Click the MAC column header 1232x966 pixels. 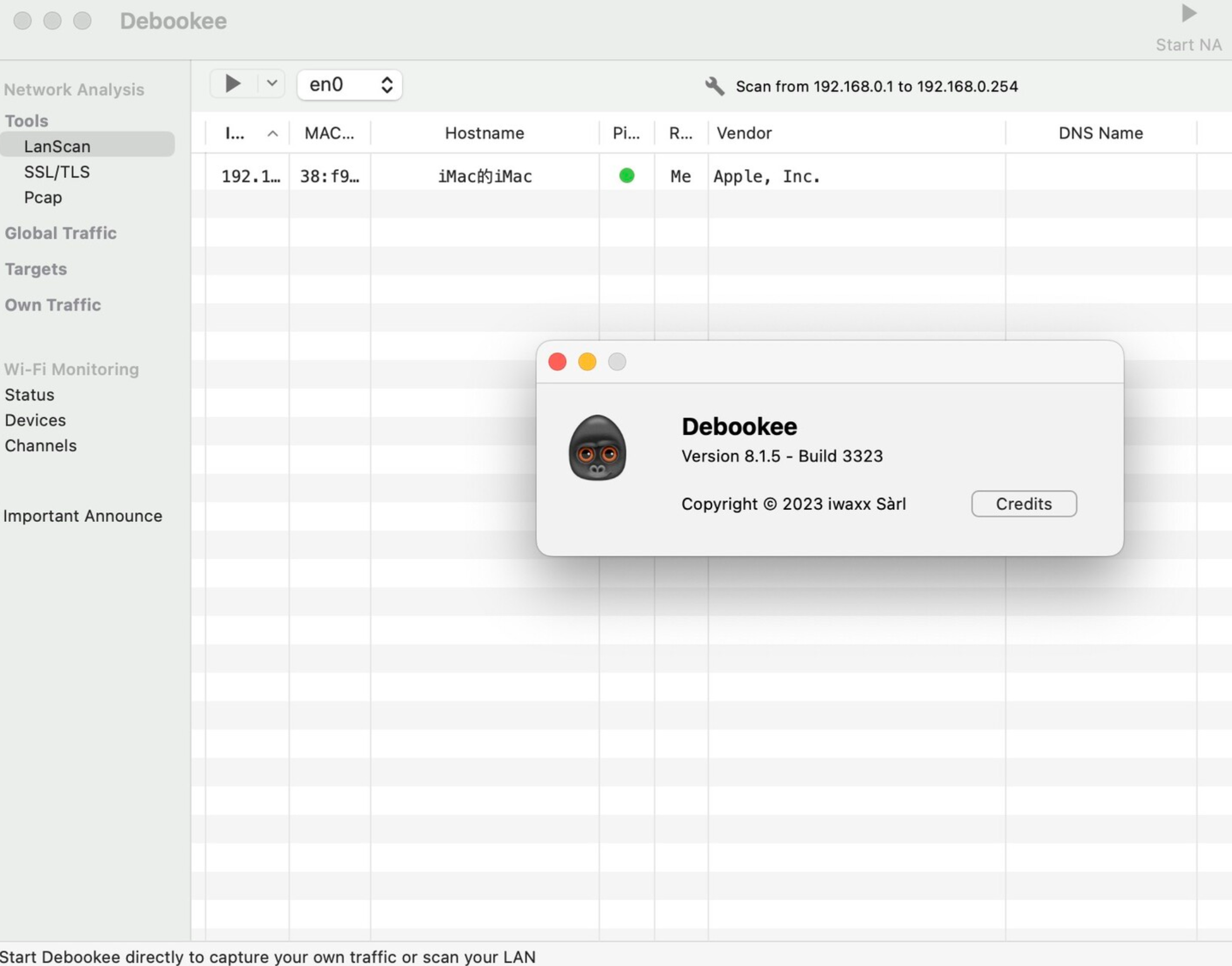coord(329,133)
